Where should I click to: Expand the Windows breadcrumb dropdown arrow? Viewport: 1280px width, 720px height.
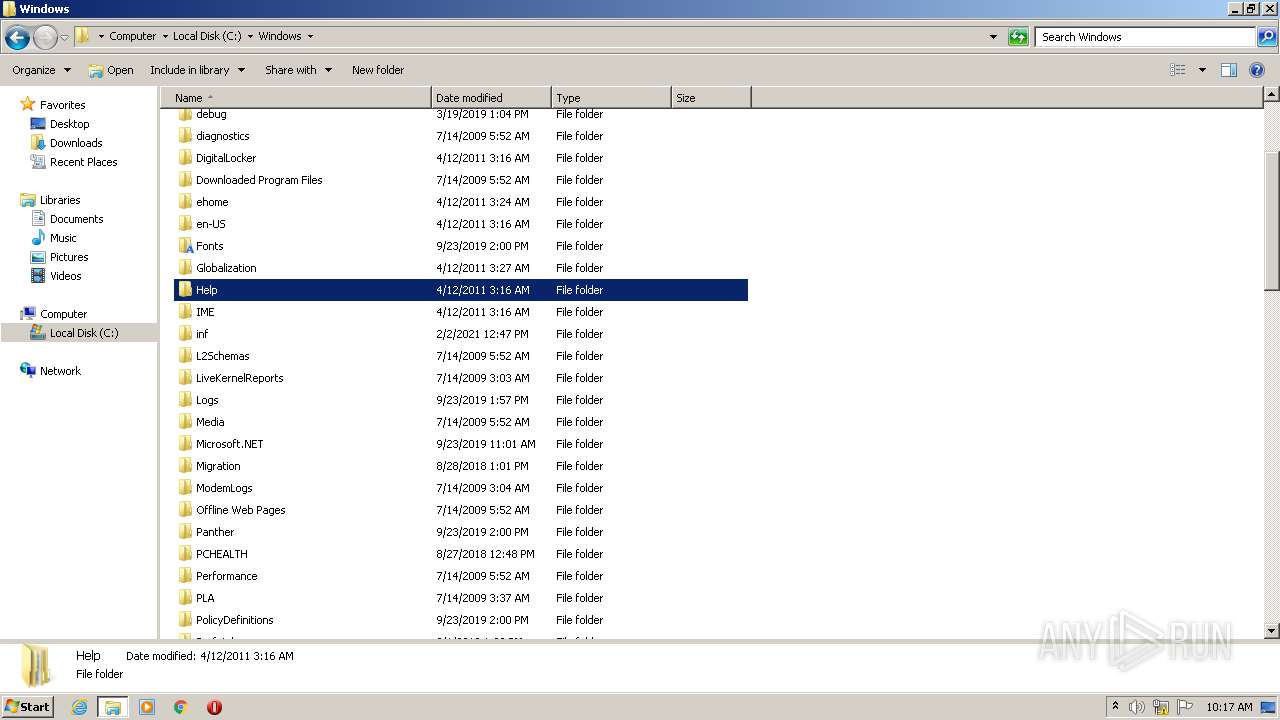point(310,36)
